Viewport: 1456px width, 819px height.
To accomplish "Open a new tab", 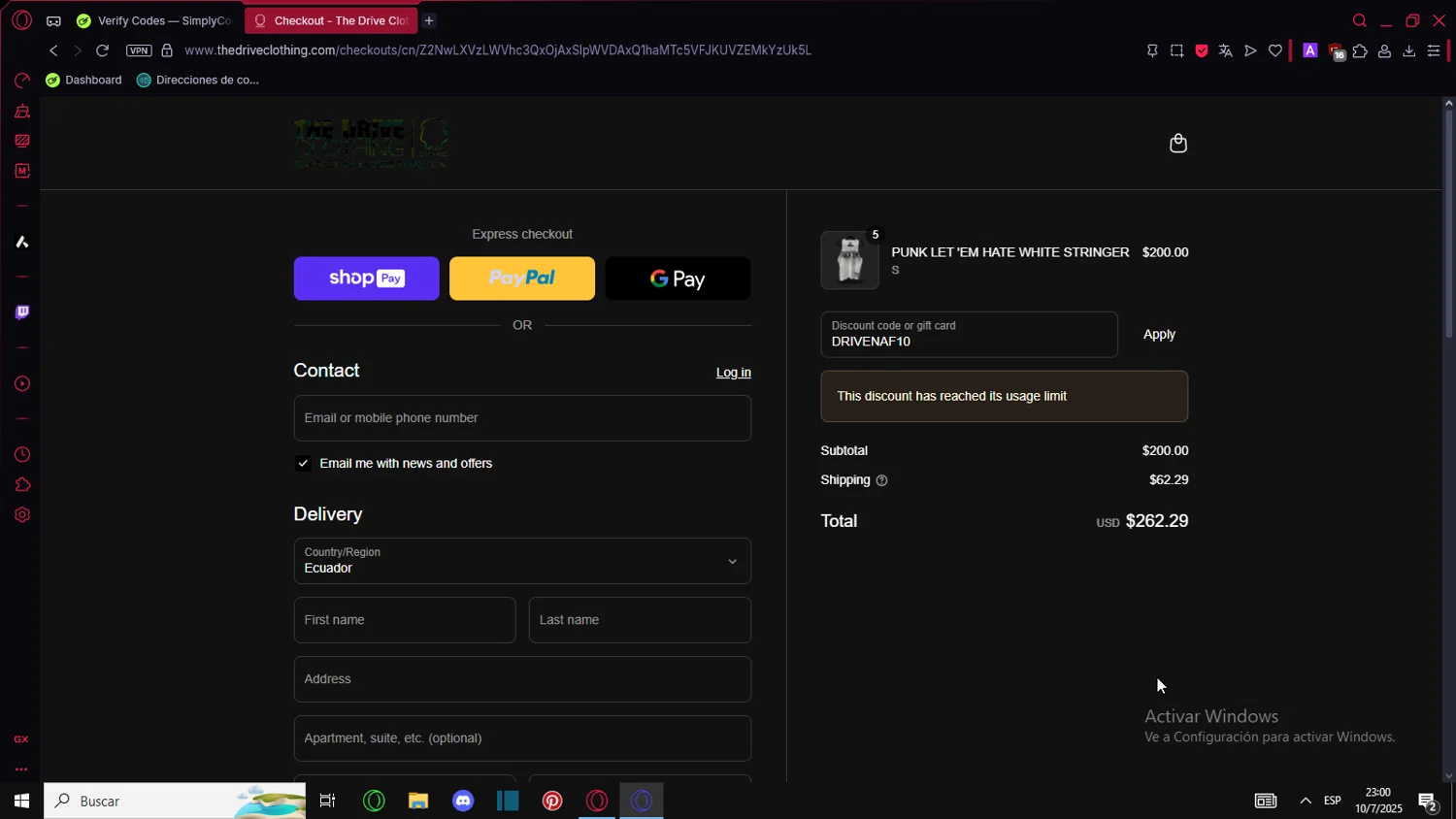I will click(429, 20).
